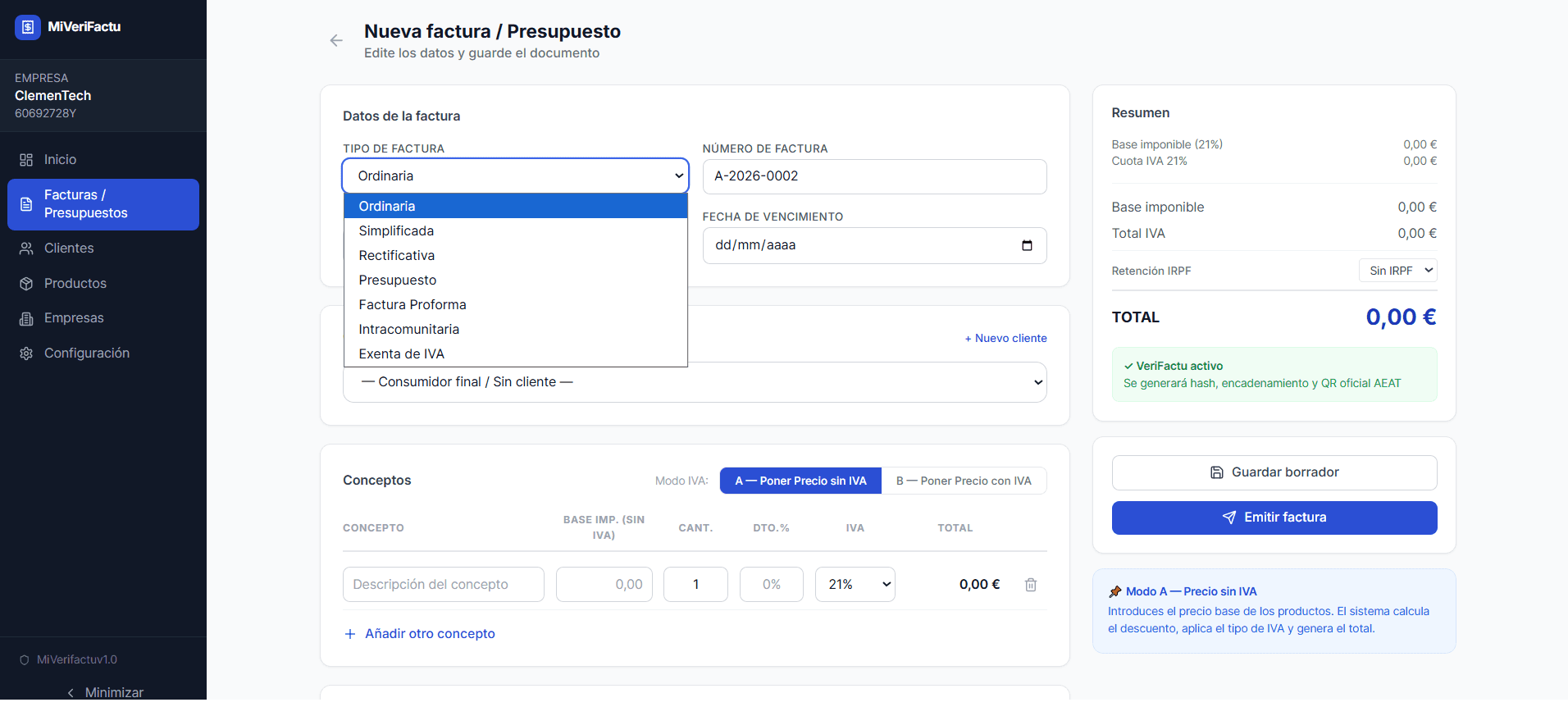Open Clientes from the sidebar
The height and width of the screenshot is (716, 1568).
pyautogui.click(x=103, y=249)
